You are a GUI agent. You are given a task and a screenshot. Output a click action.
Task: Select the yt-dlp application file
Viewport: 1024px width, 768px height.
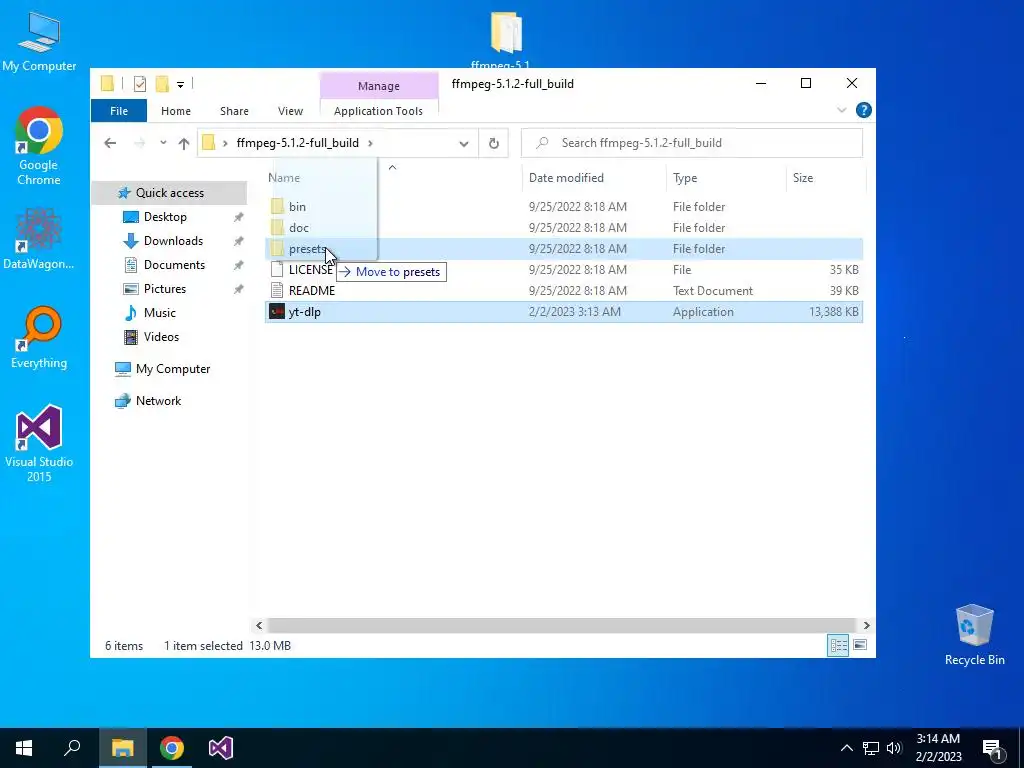click(563, 312)
